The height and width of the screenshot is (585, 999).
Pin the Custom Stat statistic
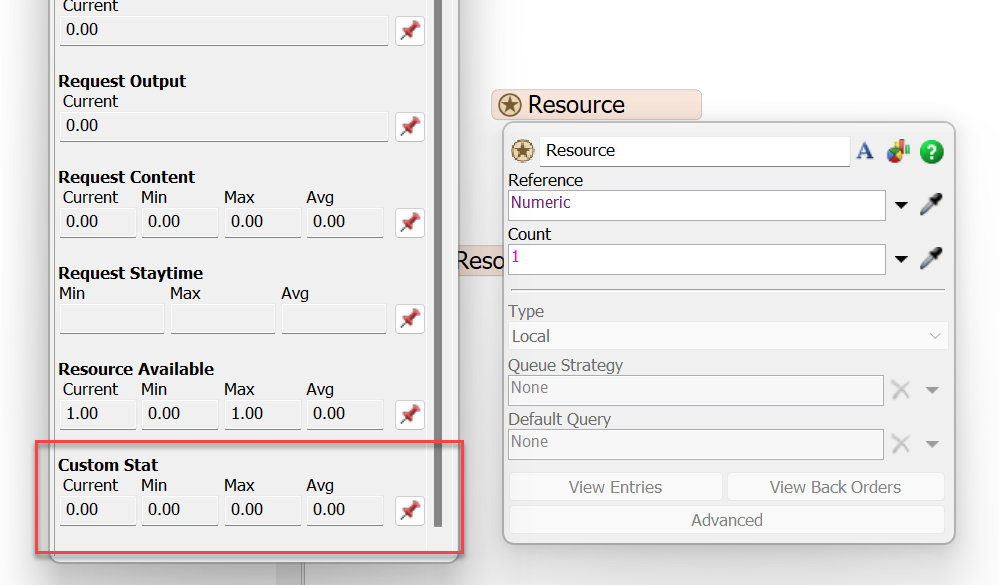(x=409, y=510)
